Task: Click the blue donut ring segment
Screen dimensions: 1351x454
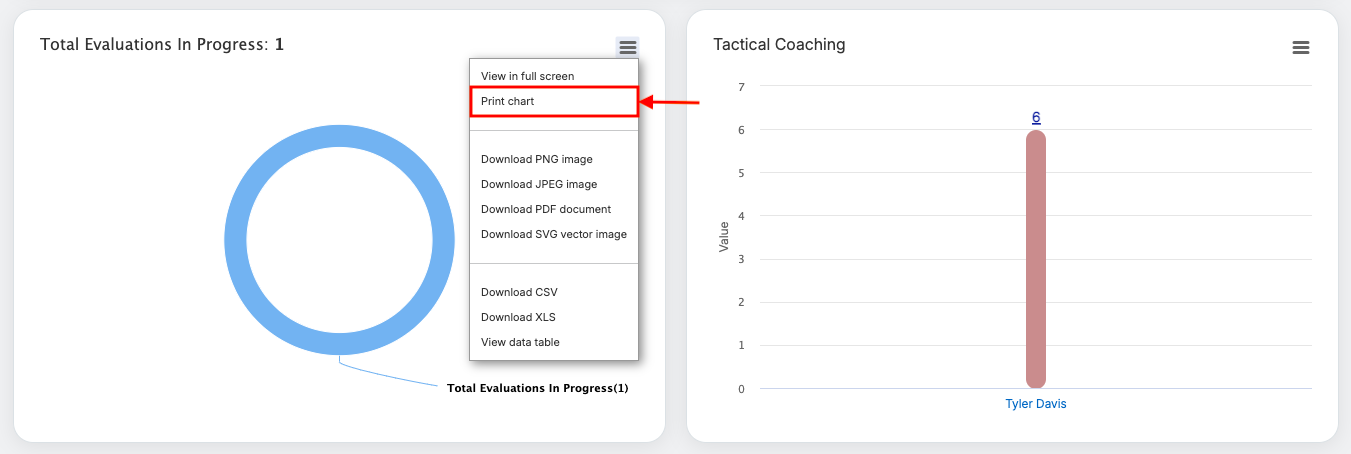Action: pyautogui.click(x=236, y=241)
